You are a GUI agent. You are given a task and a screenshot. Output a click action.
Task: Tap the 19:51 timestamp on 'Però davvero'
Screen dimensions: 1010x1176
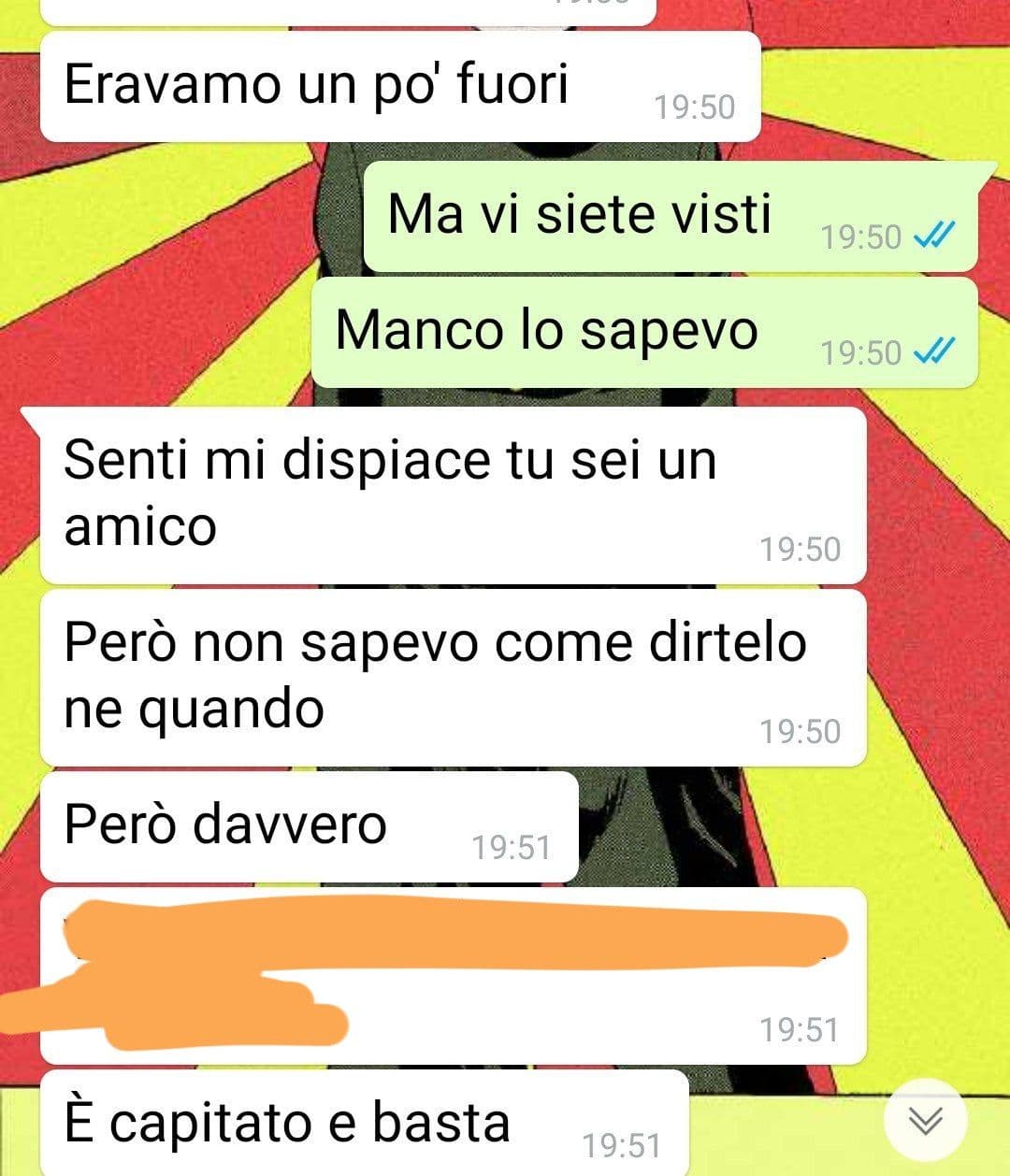[x=511, y=848]
